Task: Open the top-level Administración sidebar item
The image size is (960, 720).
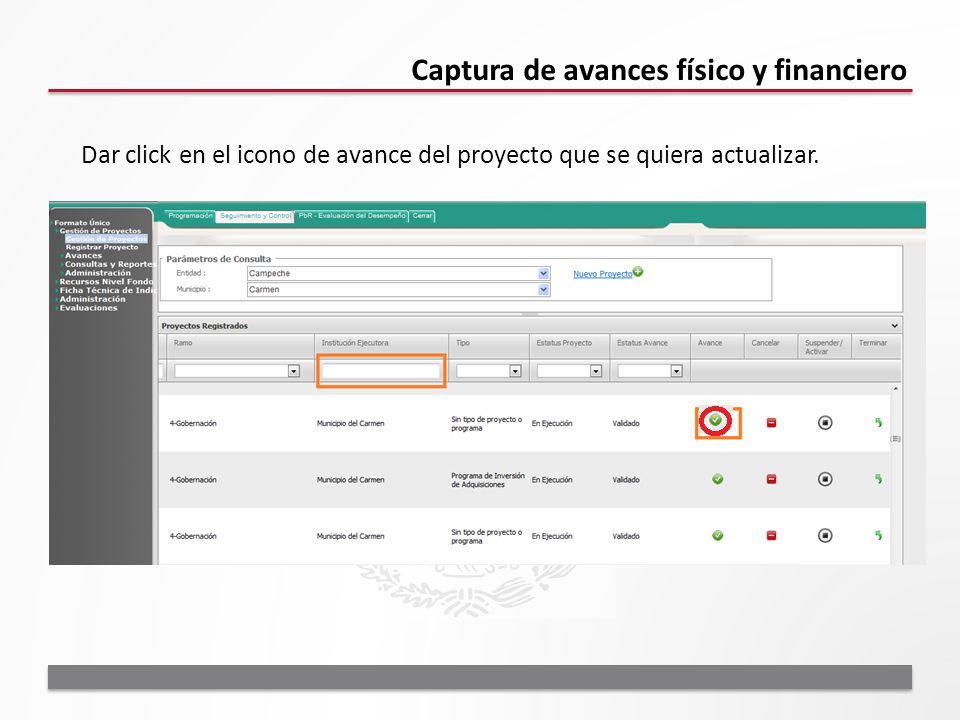Action: (x=92, y=299)
